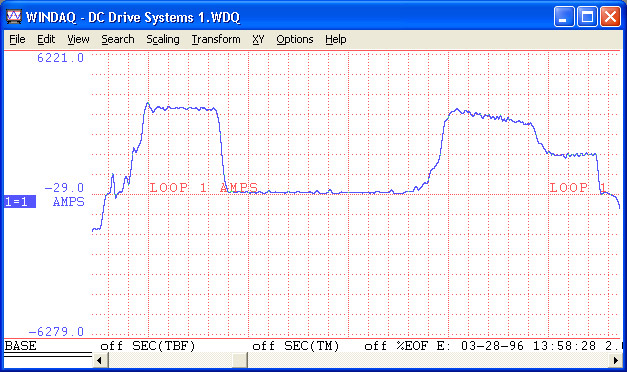Open the Scaling menu
Image resolution: width=627 pixels, height=372 pixels.
pos(162,39)
